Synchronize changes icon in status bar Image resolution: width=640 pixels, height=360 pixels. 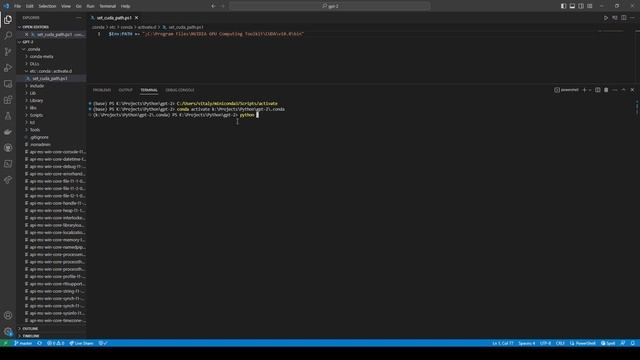(40, 343)
